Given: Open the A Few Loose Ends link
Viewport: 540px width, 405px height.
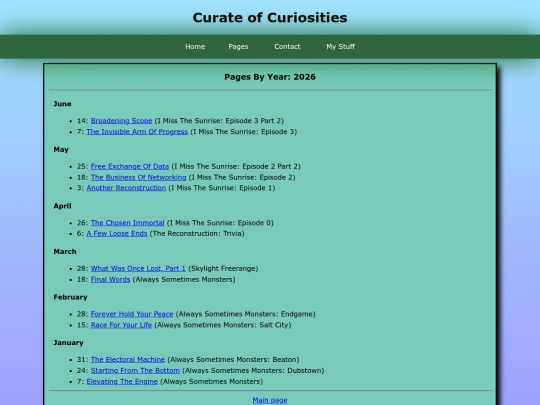Looking at the screenshot, I should 117,233.
